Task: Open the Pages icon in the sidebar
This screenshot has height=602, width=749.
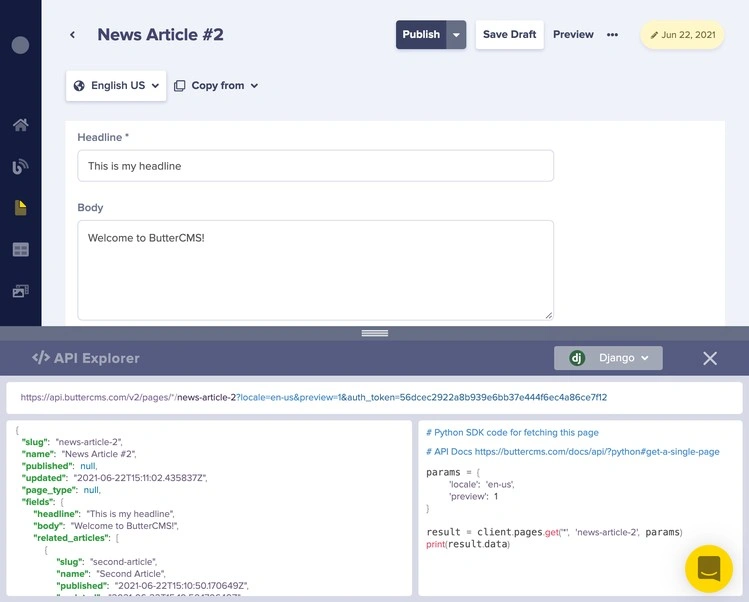Action: tap(21, 208)
